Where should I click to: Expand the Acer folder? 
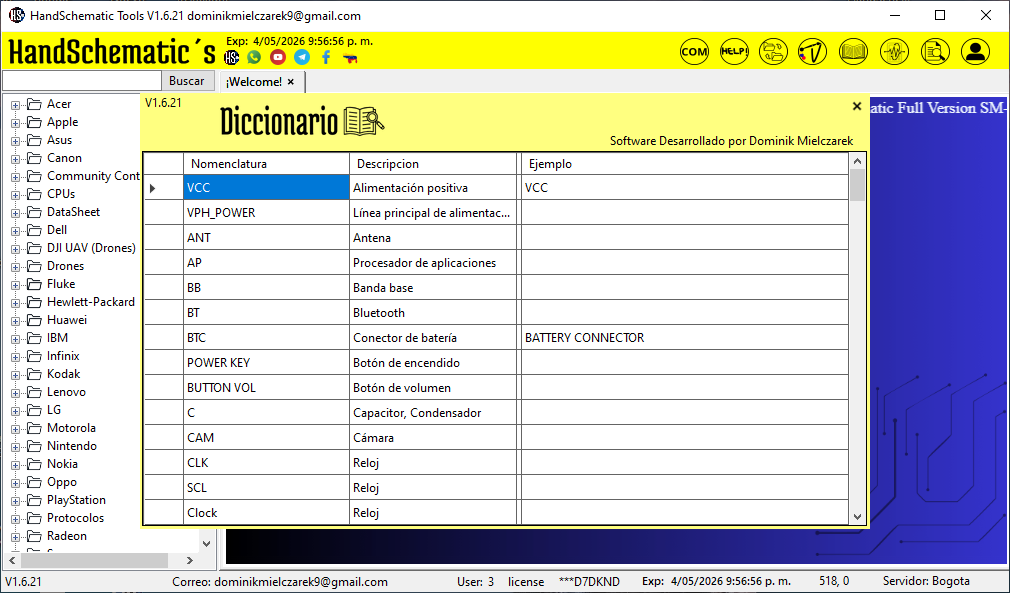[x=15, y=105]
